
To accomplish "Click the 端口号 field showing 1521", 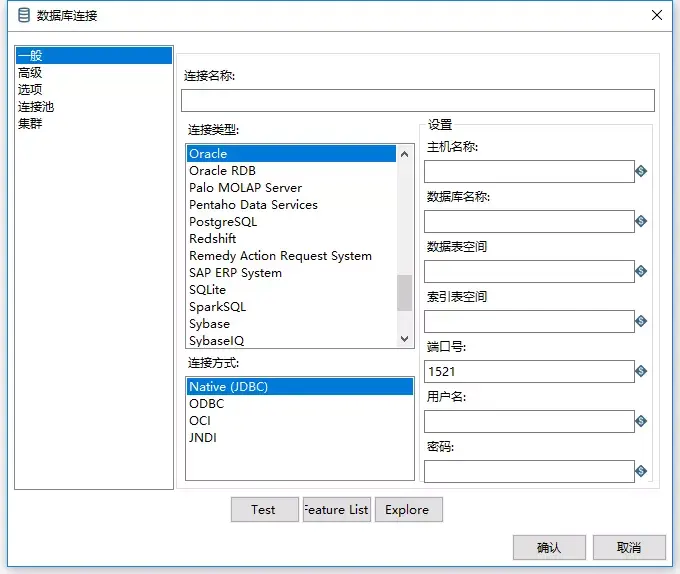I will pyautogui.click(x=529, y=371).
